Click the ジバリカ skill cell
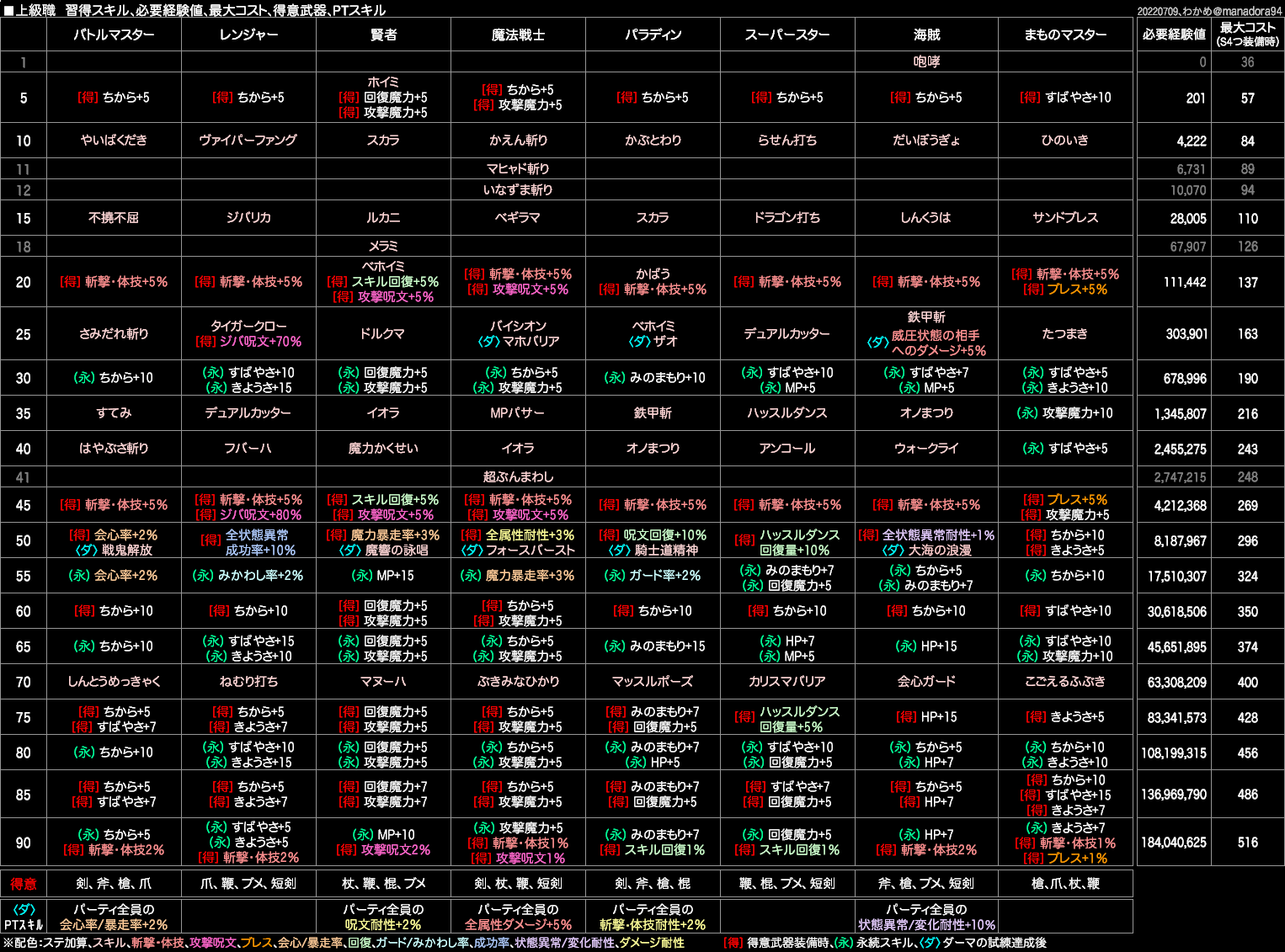This screenshot has width=1285, height=952. coord(248,218)
